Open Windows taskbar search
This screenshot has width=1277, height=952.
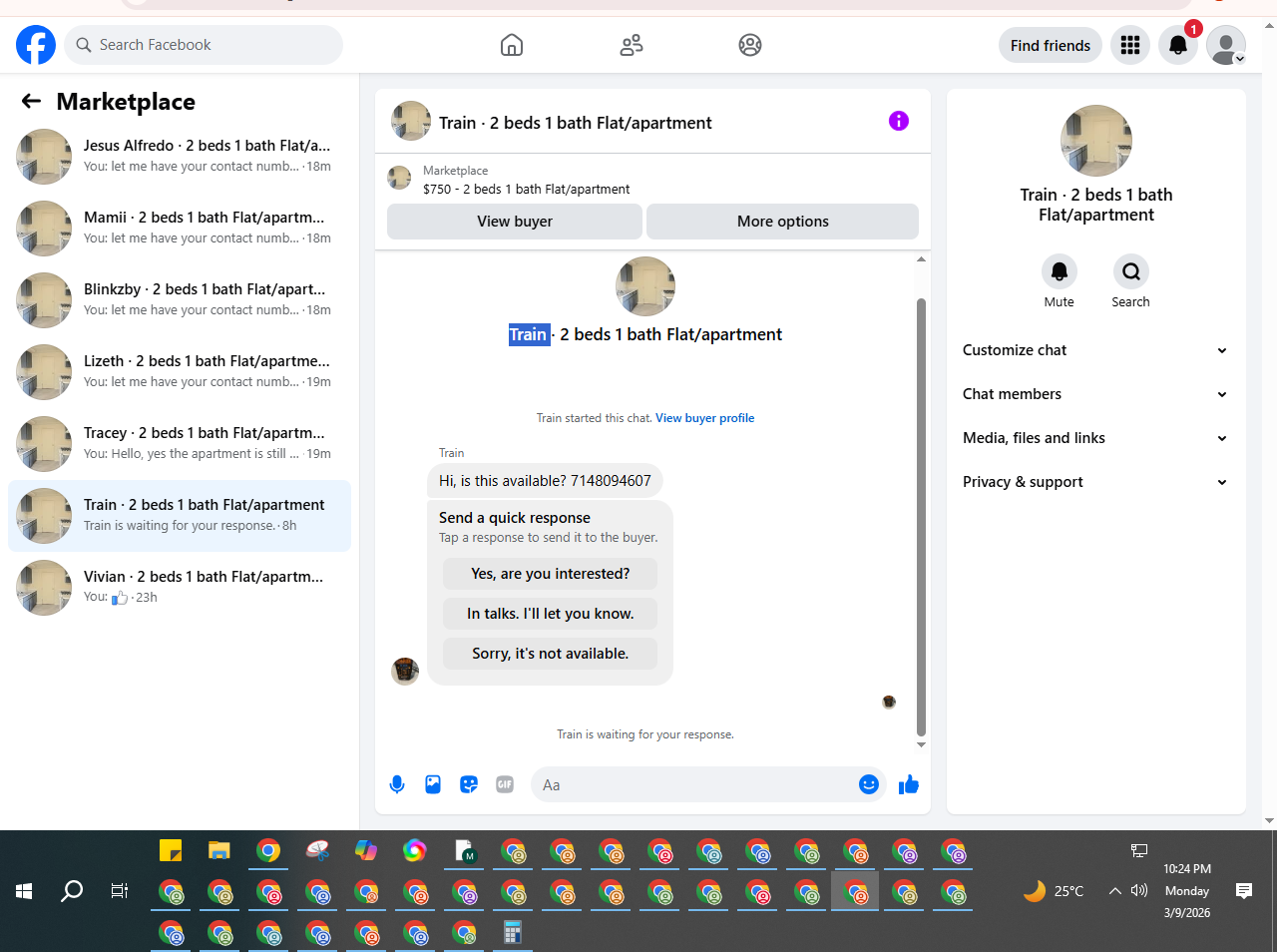[72, 891]
